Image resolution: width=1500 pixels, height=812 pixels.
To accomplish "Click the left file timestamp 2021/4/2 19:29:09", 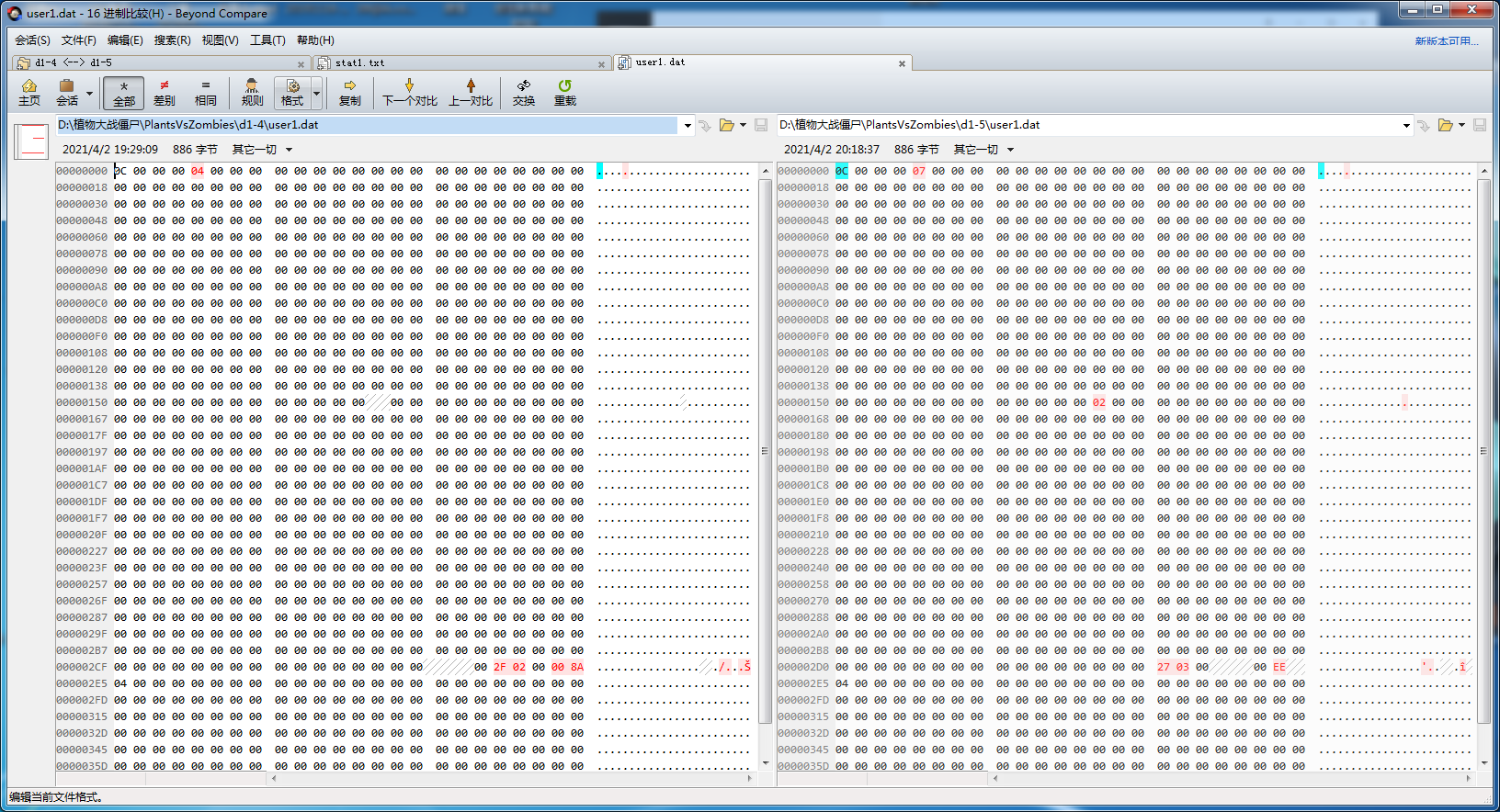I will tap(110, 150).
